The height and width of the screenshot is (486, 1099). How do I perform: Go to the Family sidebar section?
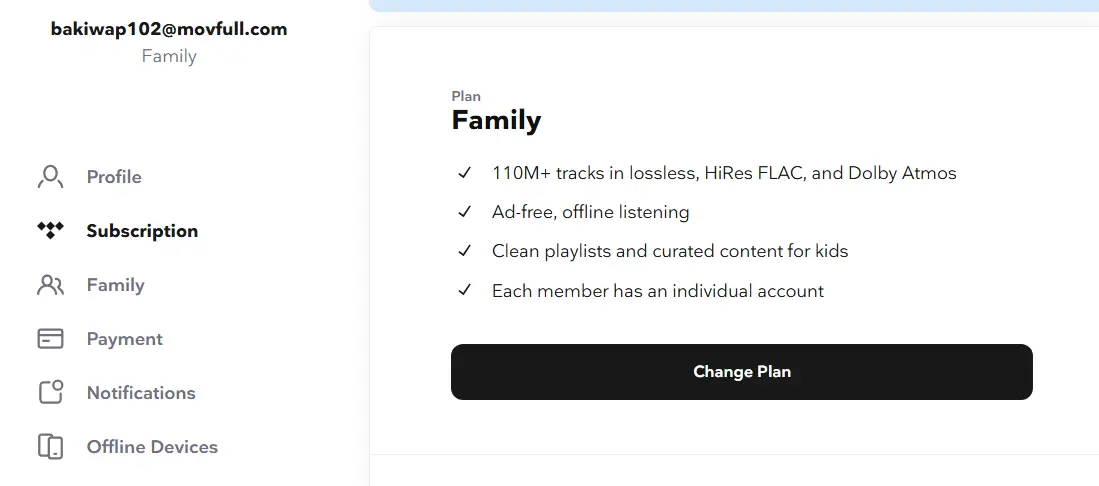[116, 285]
